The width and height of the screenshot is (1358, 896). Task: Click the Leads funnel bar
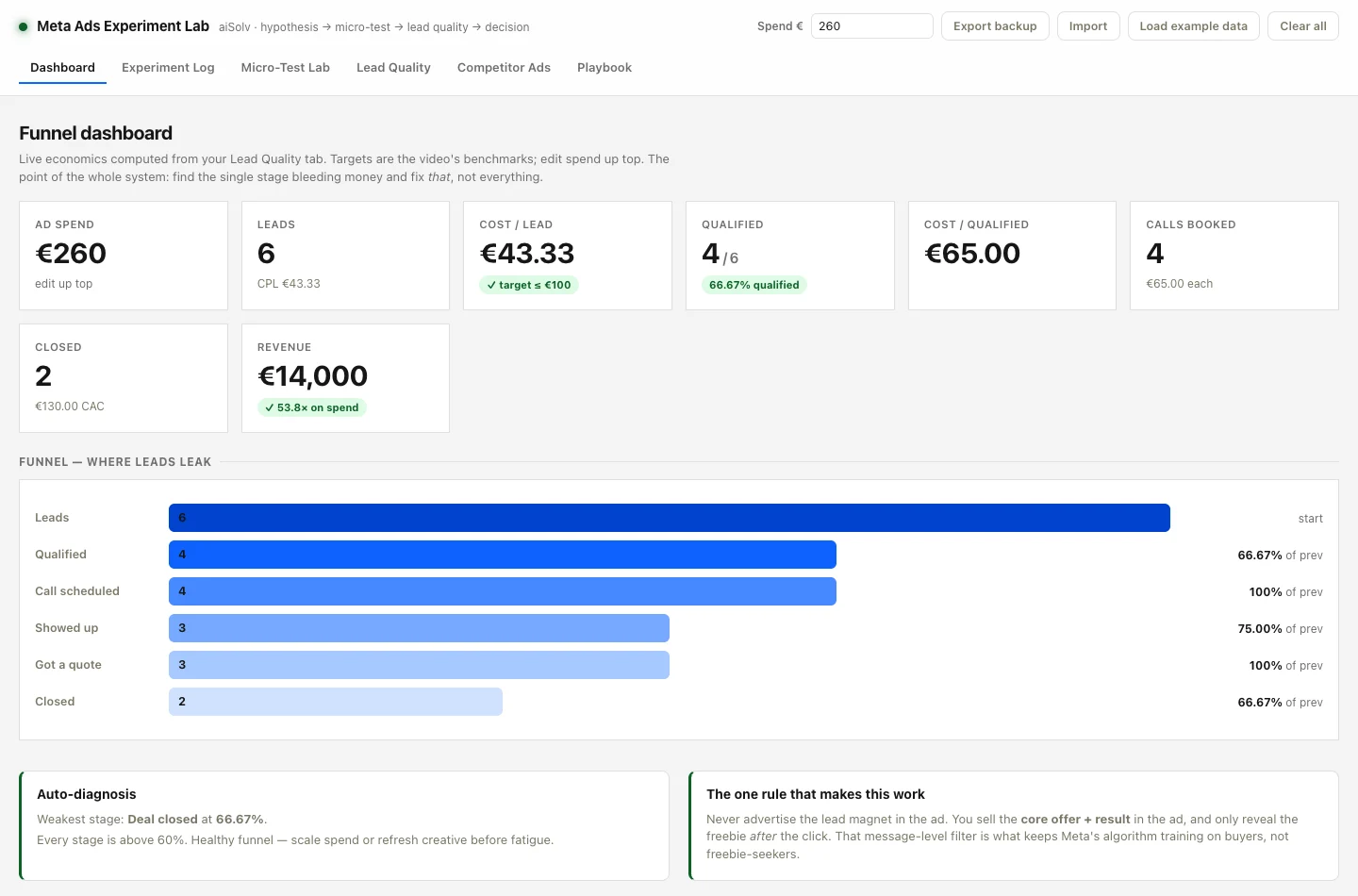(670, 518)
